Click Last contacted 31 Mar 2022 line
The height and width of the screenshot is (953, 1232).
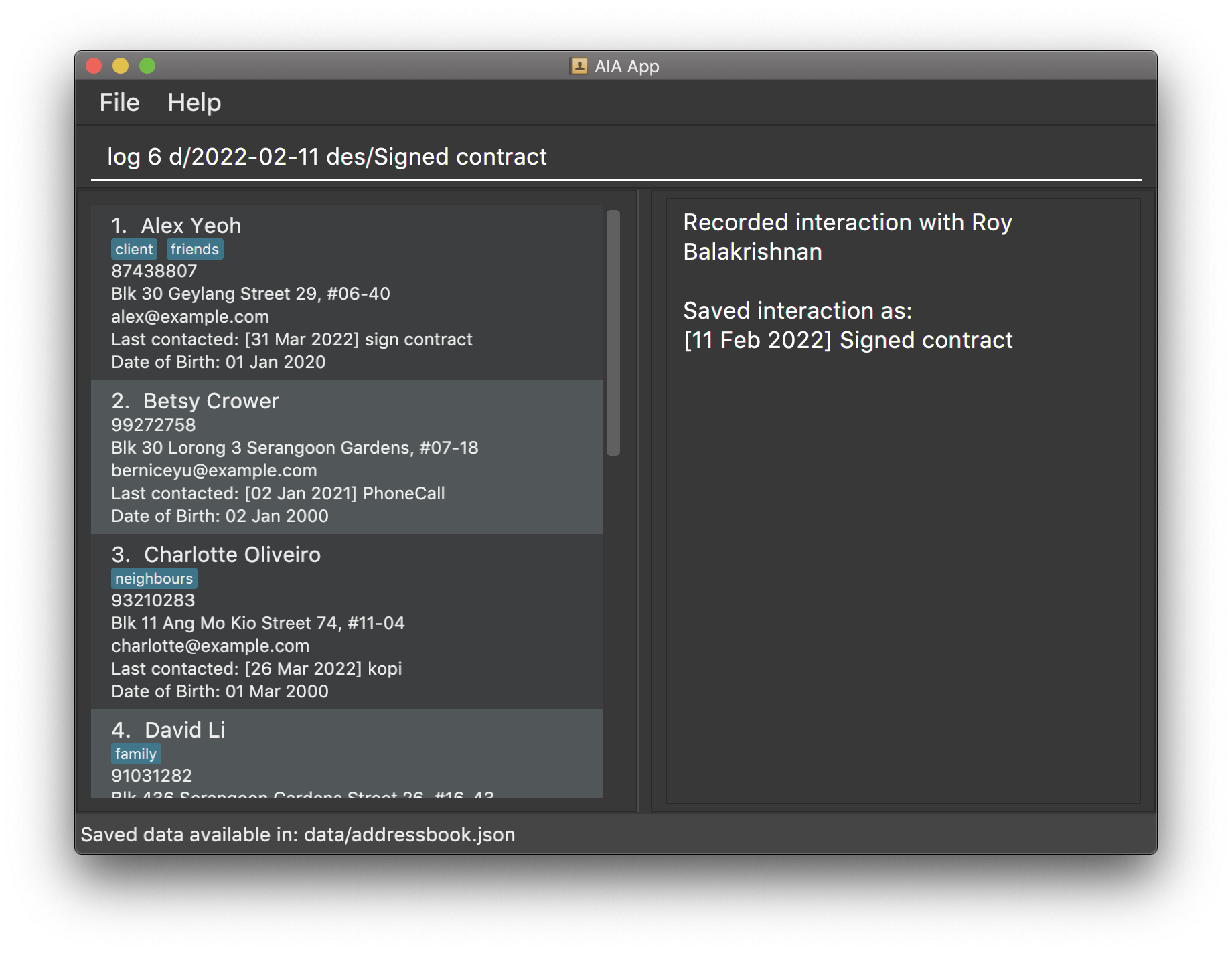click(x=292, y=339)
